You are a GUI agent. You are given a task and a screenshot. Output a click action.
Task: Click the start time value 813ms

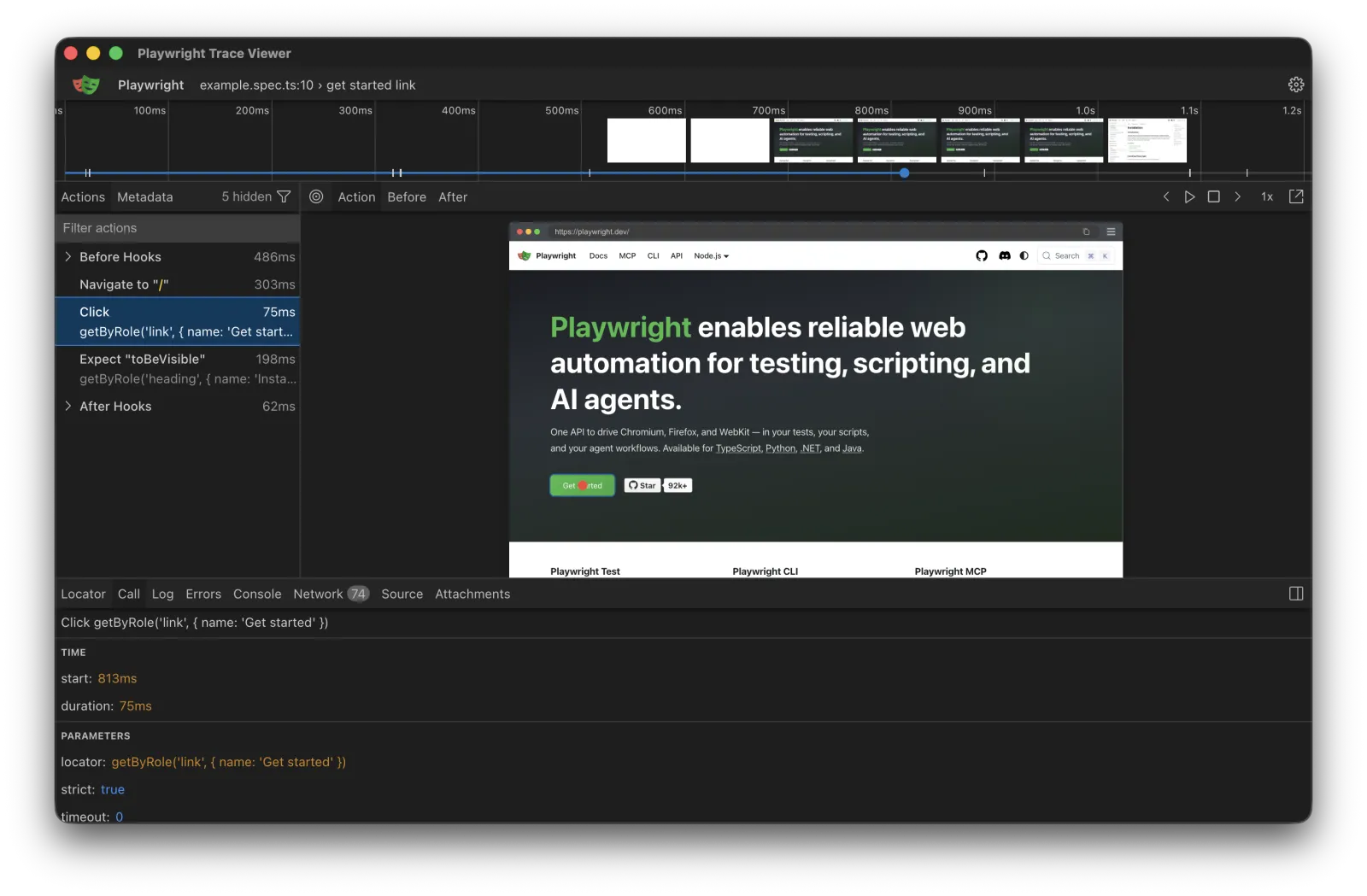coord(117,678)
